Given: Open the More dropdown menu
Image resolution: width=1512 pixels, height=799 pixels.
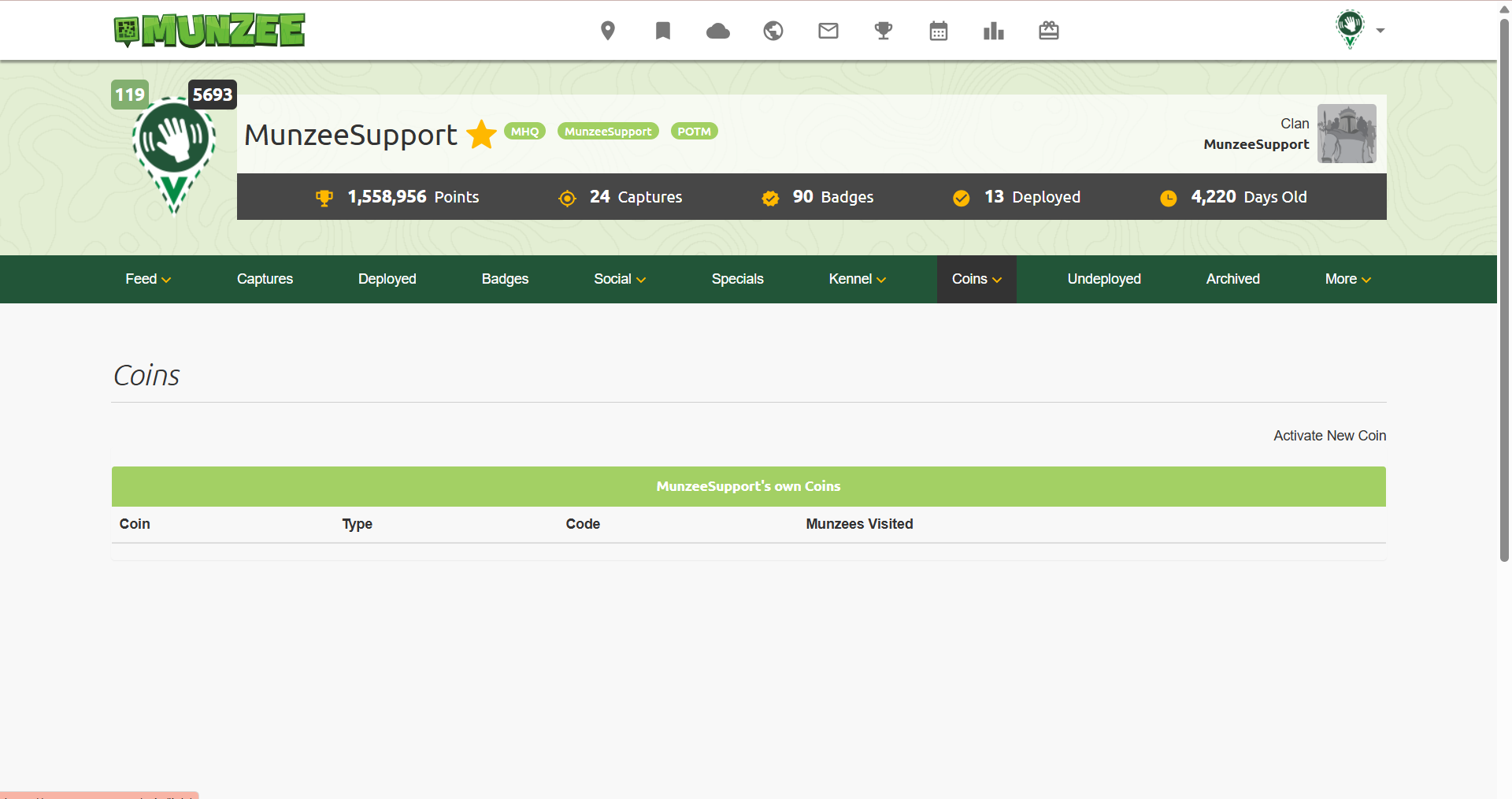Looking at the screenshot, I should point(1347,279).
